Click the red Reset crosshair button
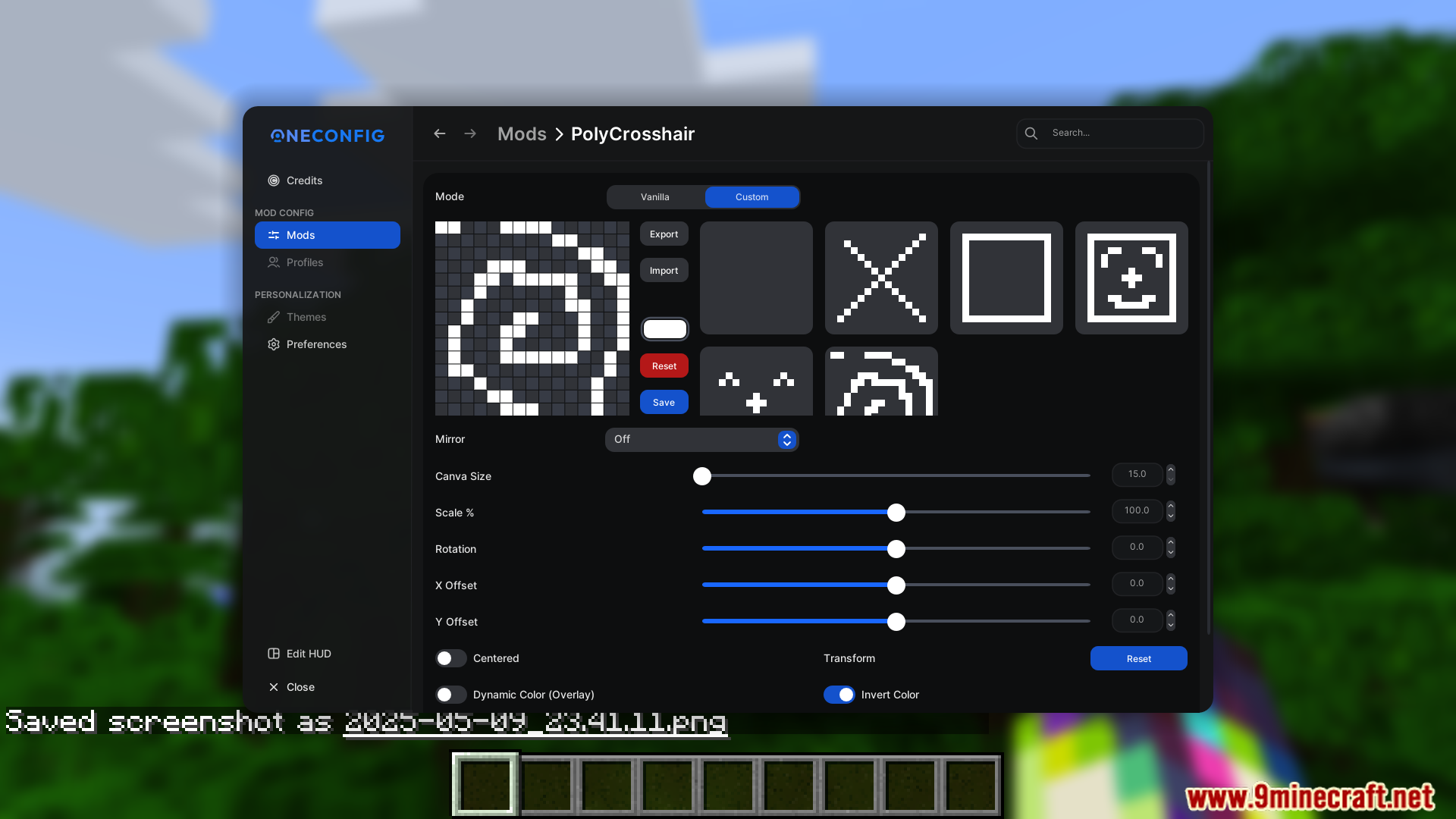1456x819 pixels. click(664, 366)
